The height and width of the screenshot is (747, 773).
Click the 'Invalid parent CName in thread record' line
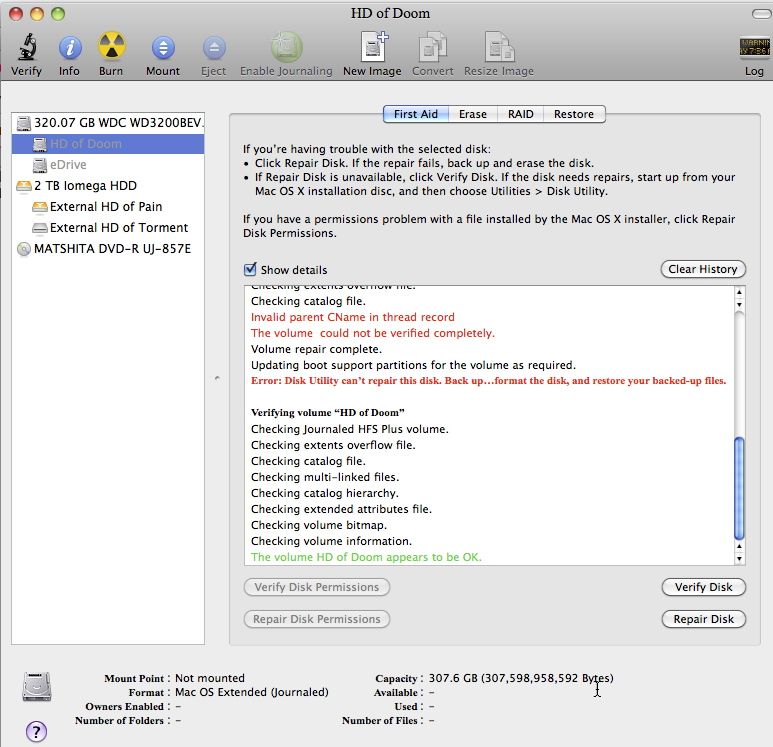(352, 317)
